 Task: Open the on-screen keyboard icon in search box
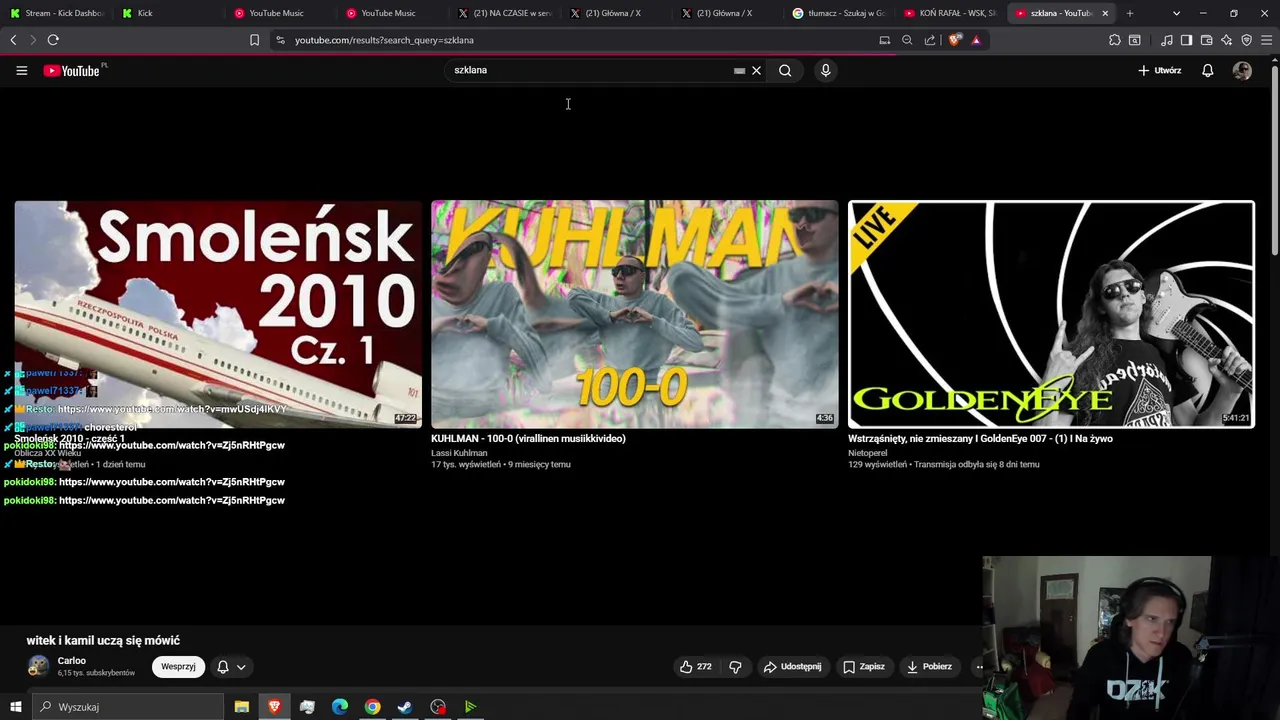tap(739, 70)
